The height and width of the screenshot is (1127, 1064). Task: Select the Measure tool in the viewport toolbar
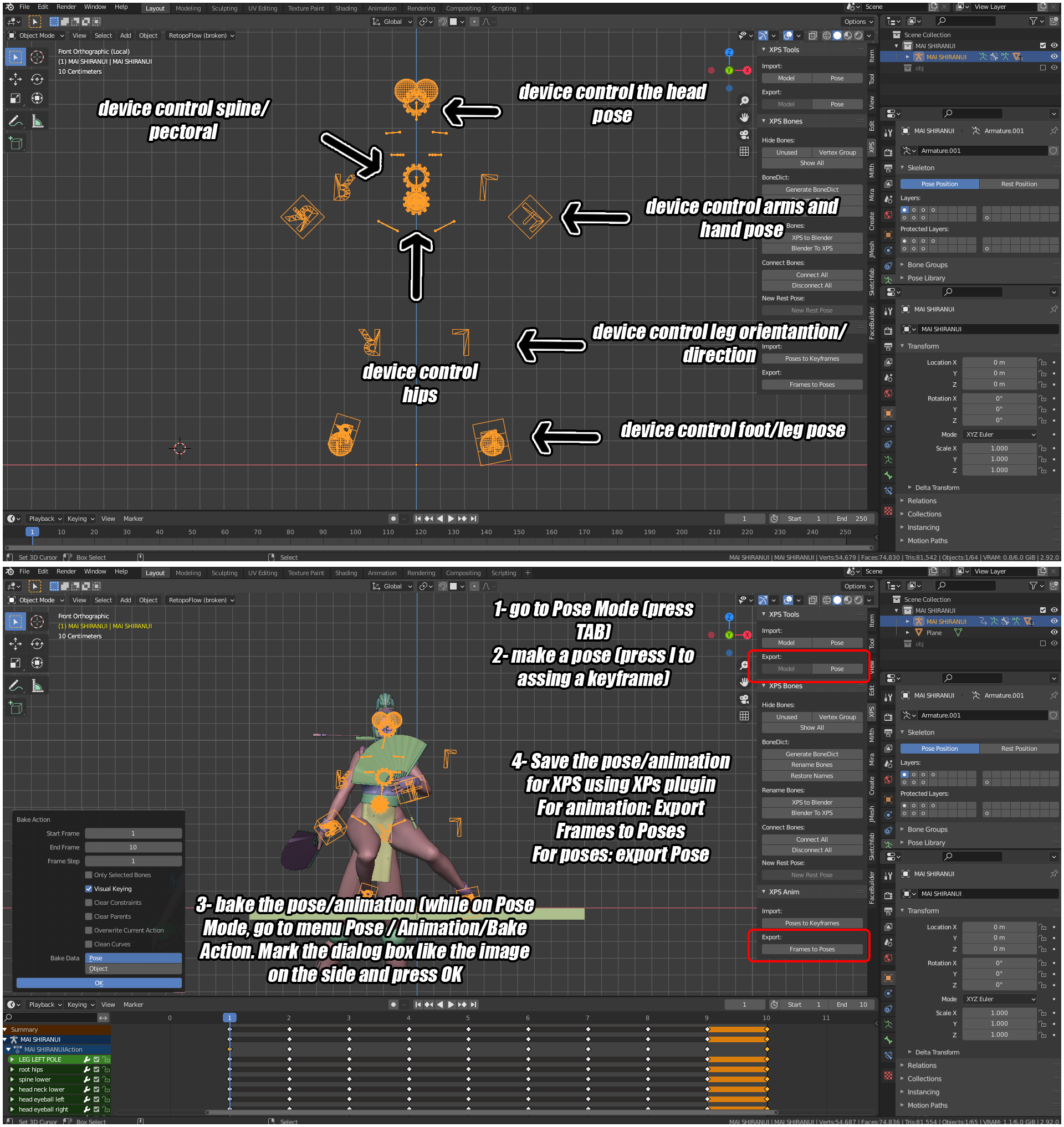click(37, 120)
